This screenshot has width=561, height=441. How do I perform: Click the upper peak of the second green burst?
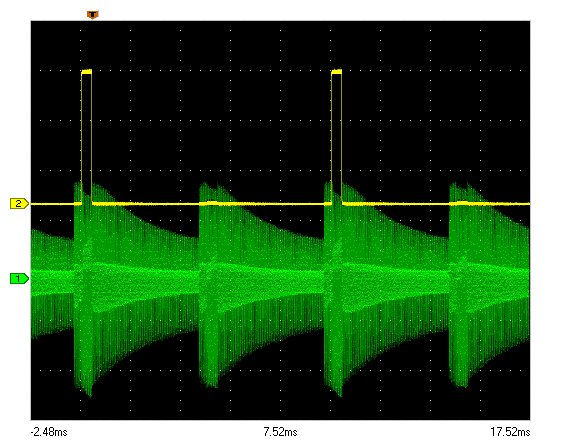[204, 185]
